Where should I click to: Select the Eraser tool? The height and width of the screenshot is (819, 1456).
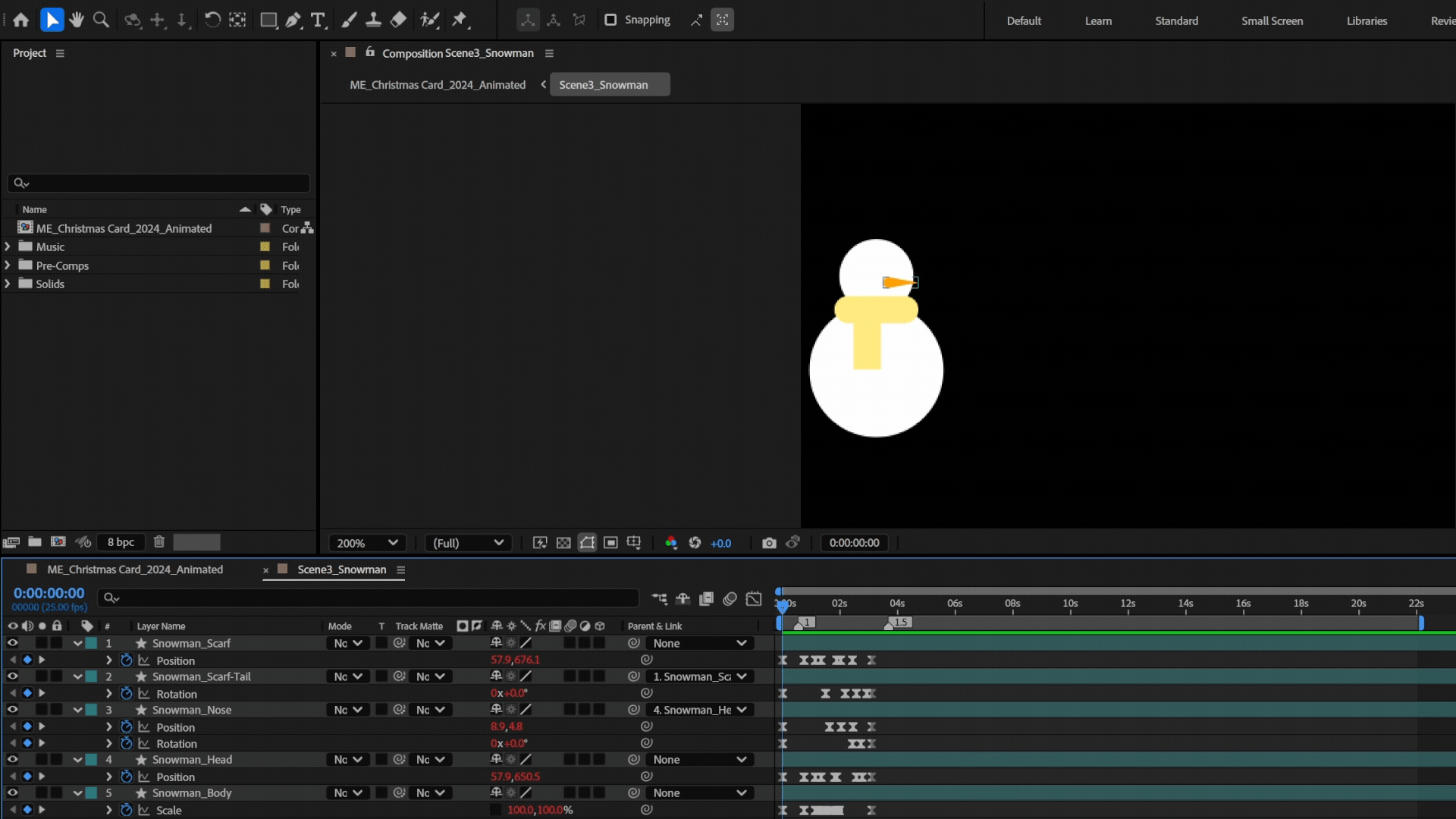[x=398, y=20]
